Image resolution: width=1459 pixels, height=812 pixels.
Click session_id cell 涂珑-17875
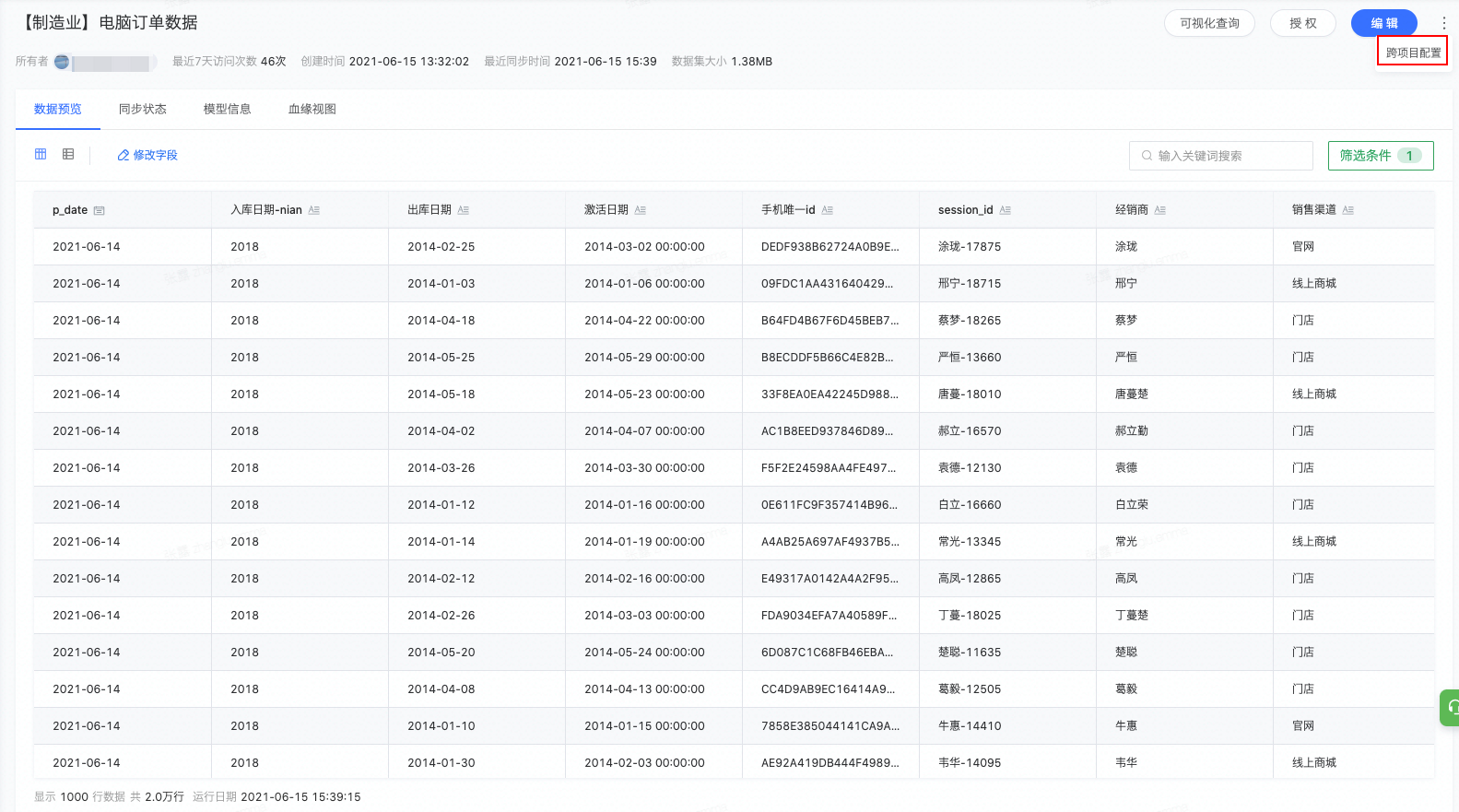click(x=970, y=247)
